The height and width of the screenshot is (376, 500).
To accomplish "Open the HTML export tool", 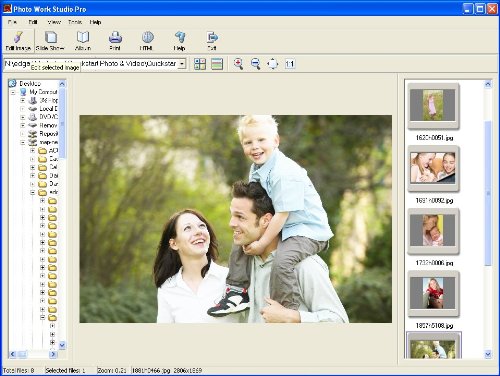I will click(147, 41).
